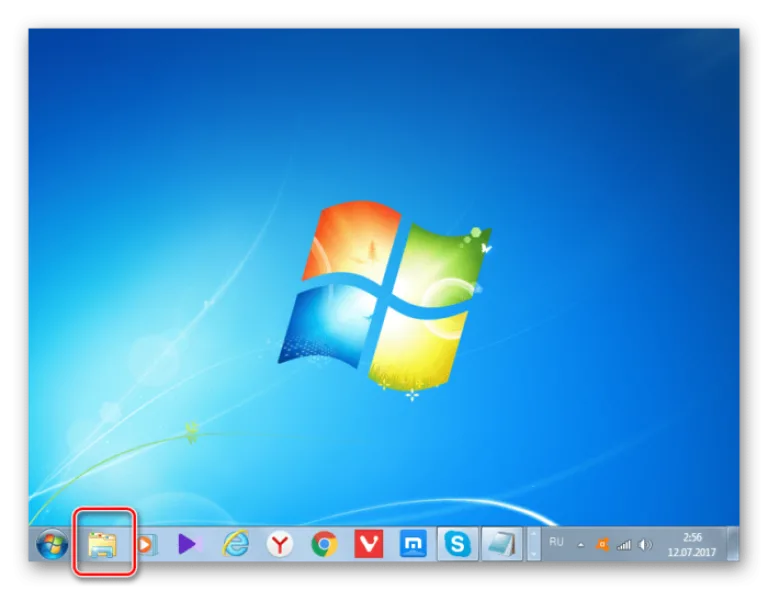Open Yandex Browser from the taskbar
The width and height of the screenshot is (768, 590).
279,544
